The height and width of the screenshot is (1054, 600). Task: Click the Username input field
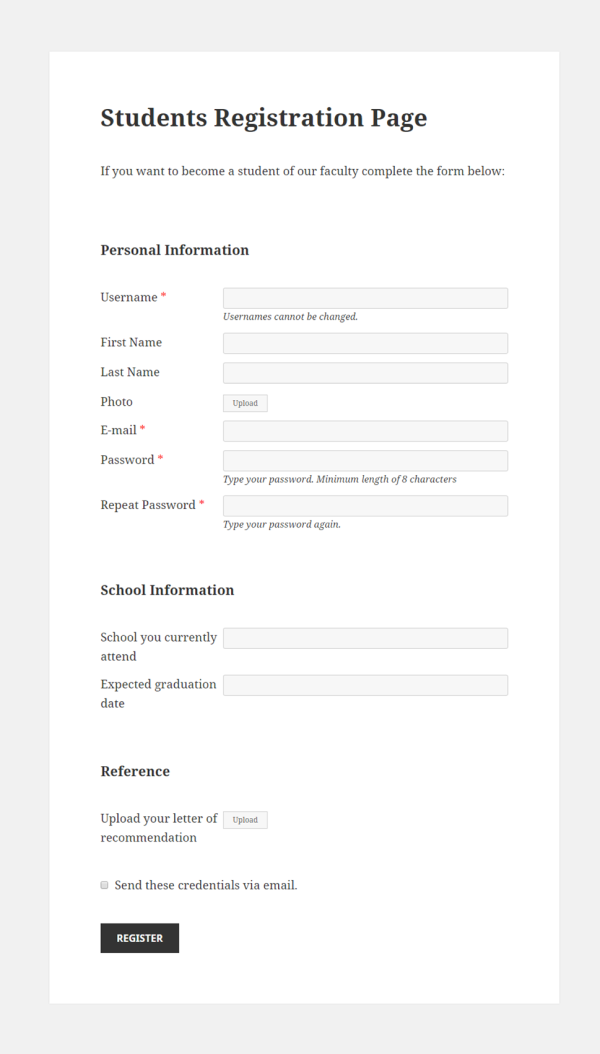click(x=365, y=297)
